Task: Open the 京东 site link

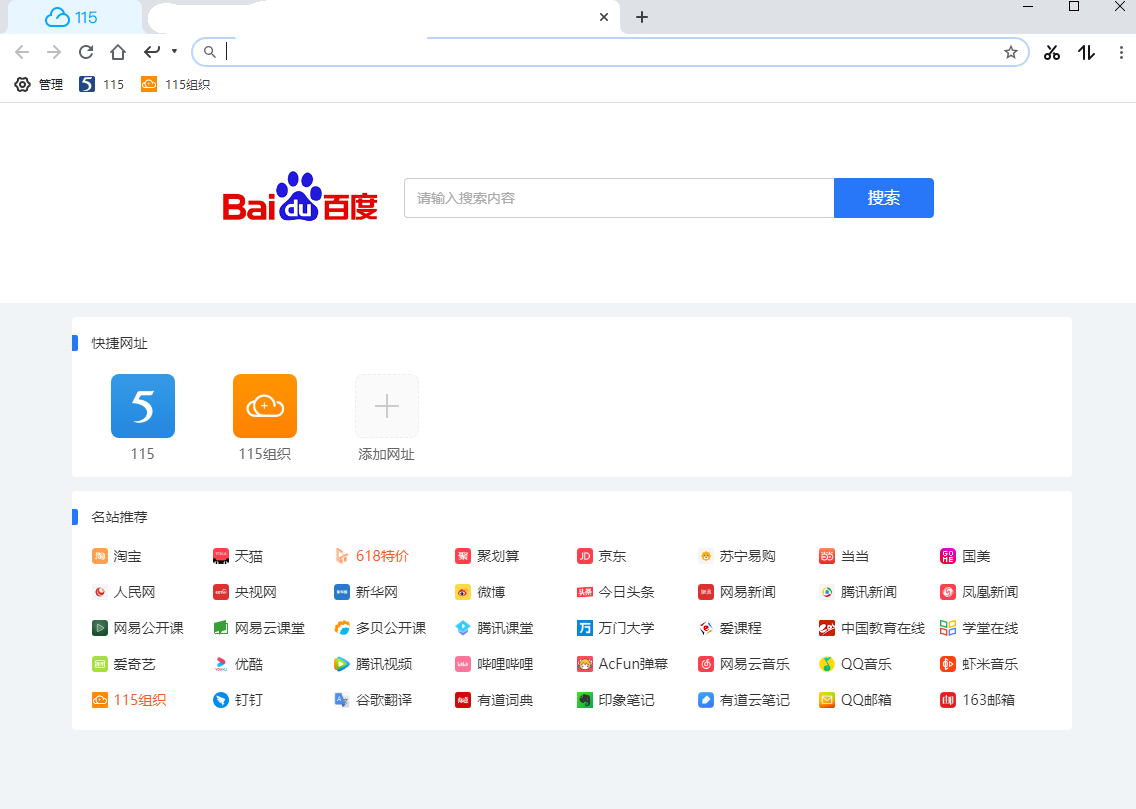Action: point(601,556)
